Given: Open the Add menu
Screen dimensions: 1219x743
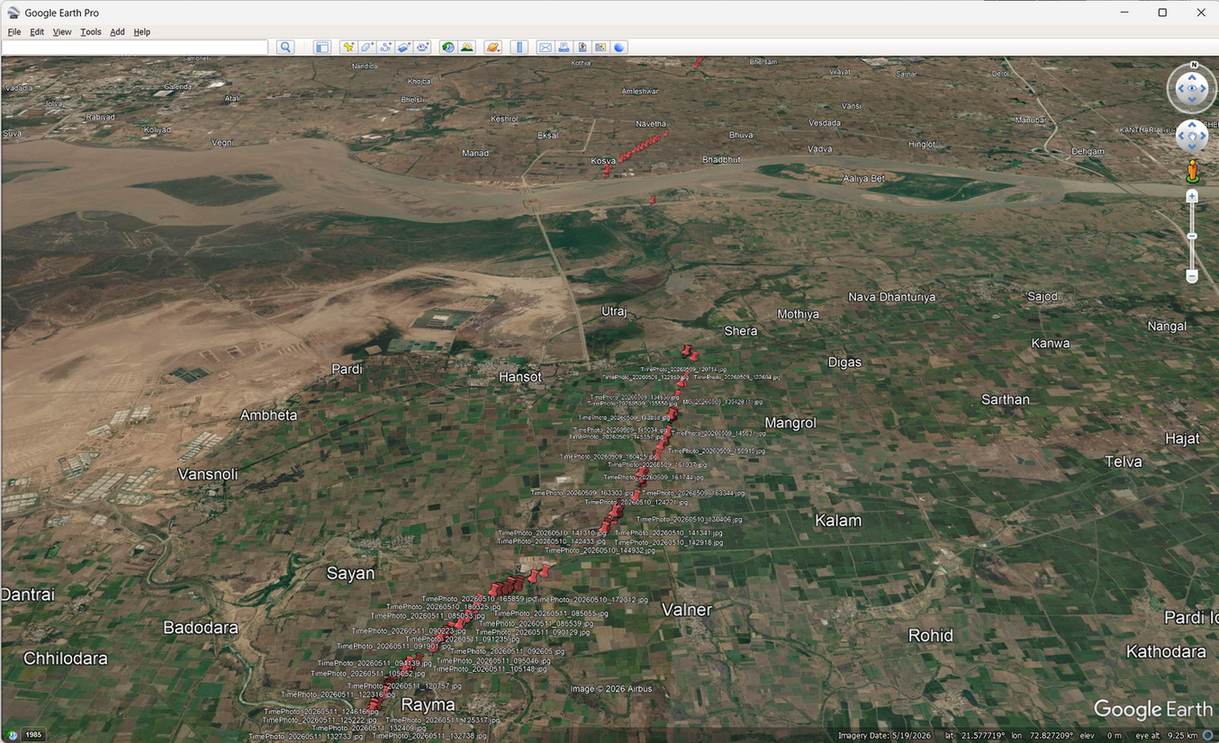Looking at the screenshot, I should click(117, 32).
